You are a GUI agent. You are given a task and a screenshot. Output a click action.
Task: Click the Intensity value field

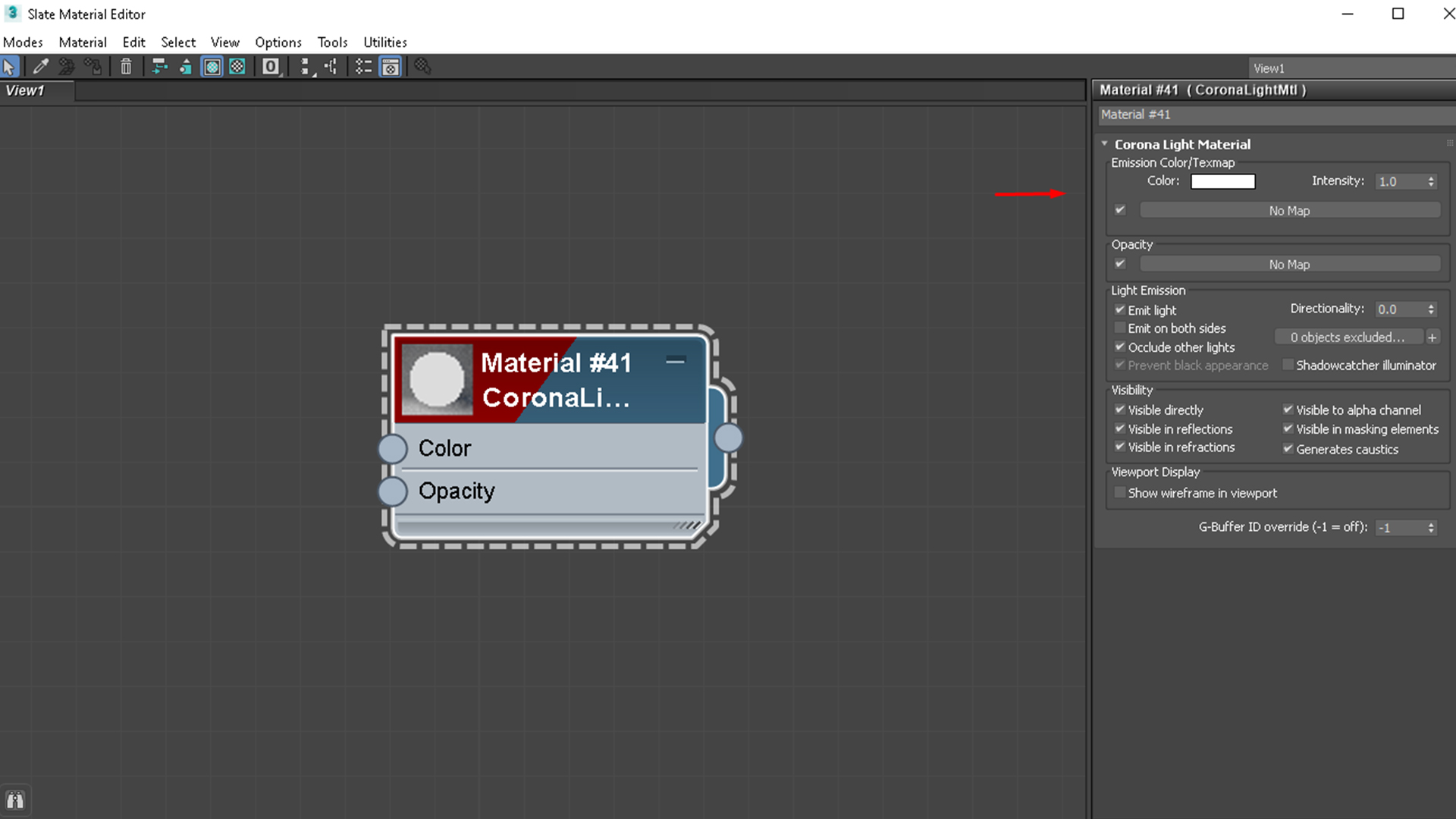(1400, 182)
